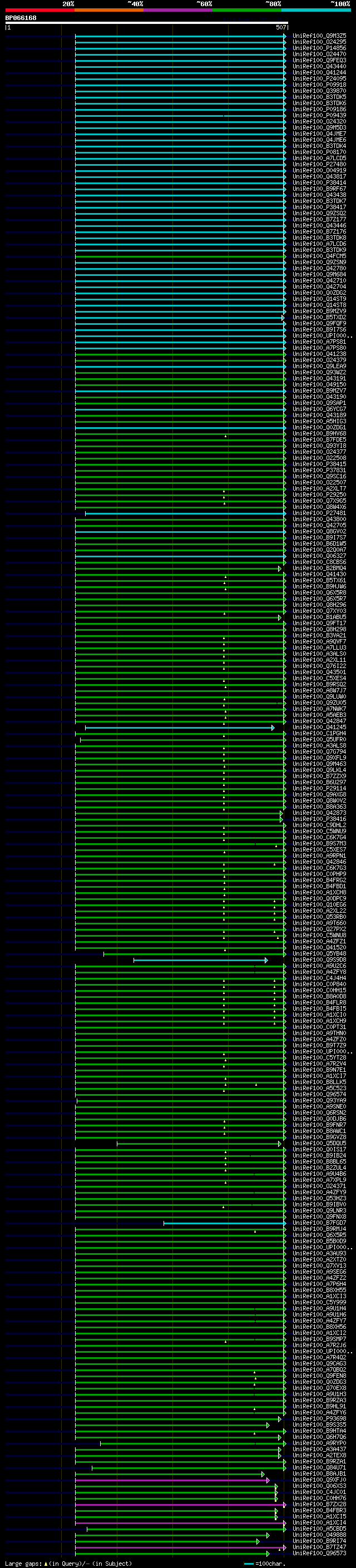Select label UniRef100_B9RI74

coord(319,1541)
